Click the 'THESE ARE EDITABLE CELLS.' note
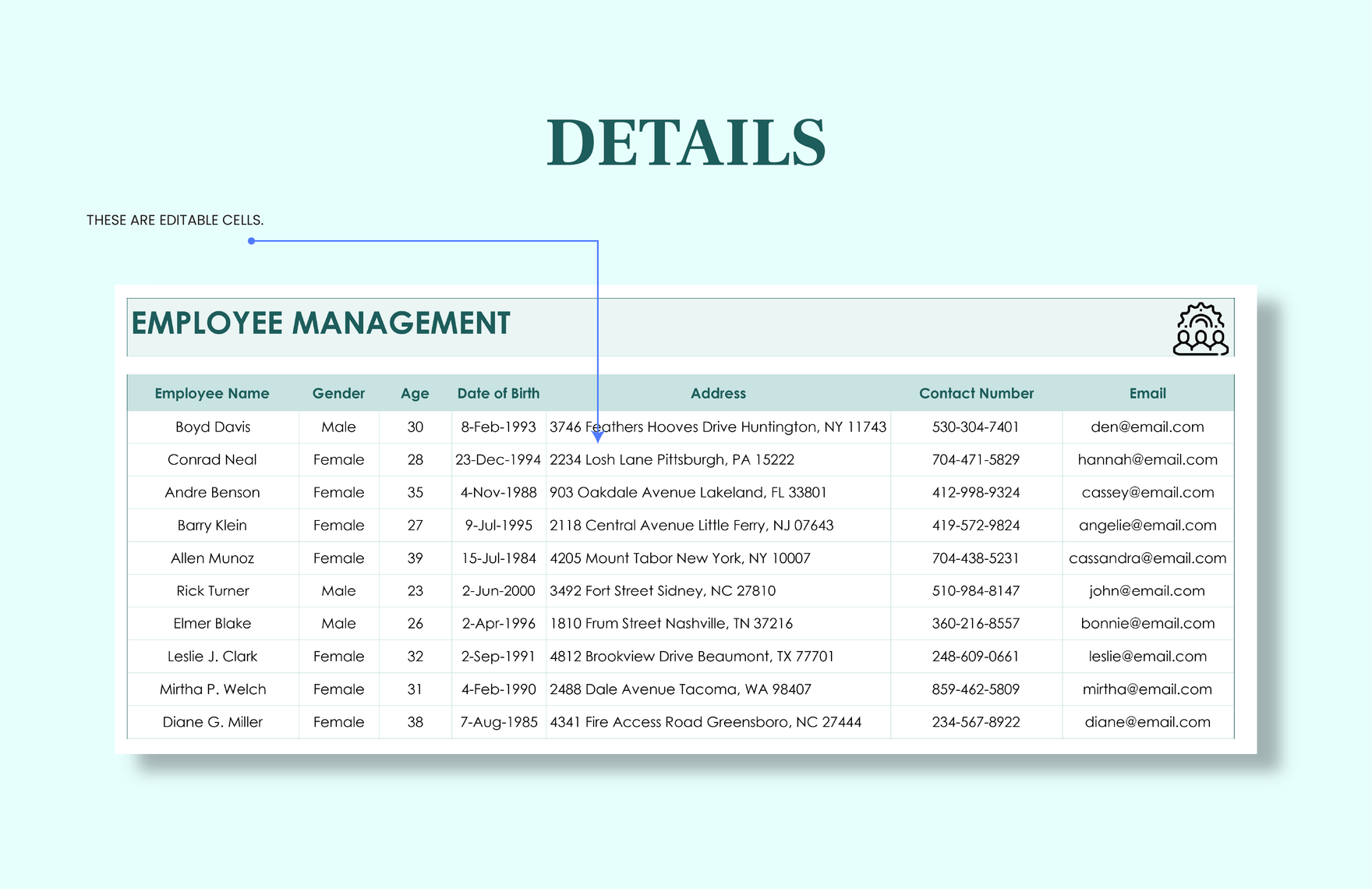 pos(175,220)
